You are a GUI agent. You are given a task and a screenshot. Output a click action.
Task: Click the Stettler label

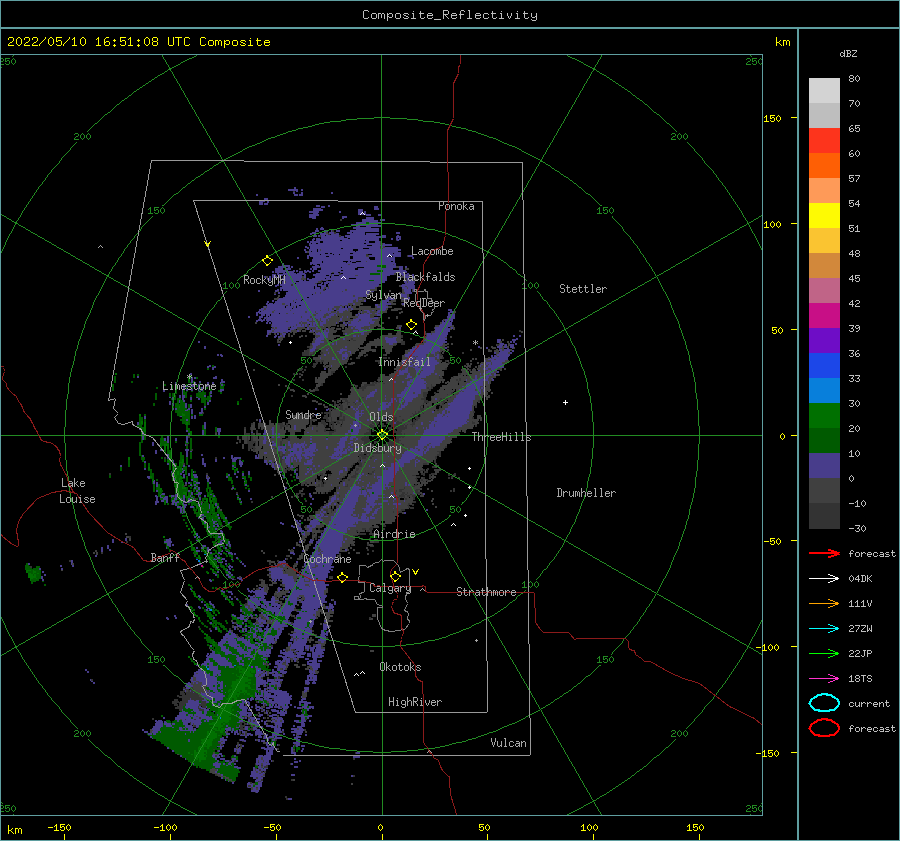coord(583,289)
